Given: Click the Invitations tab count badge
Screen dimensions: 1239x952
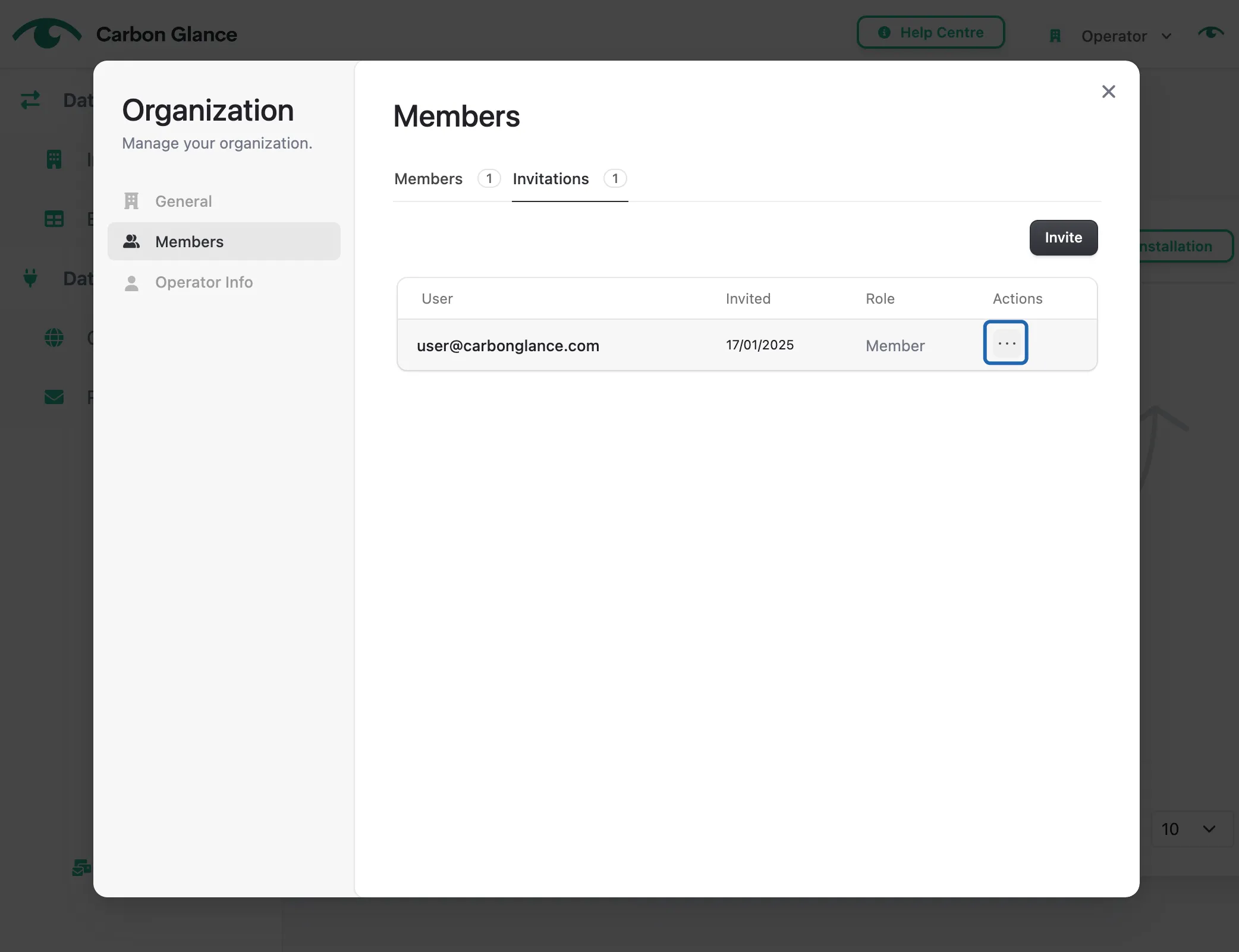Looking at the screenshot, I should tap(615, 179).
